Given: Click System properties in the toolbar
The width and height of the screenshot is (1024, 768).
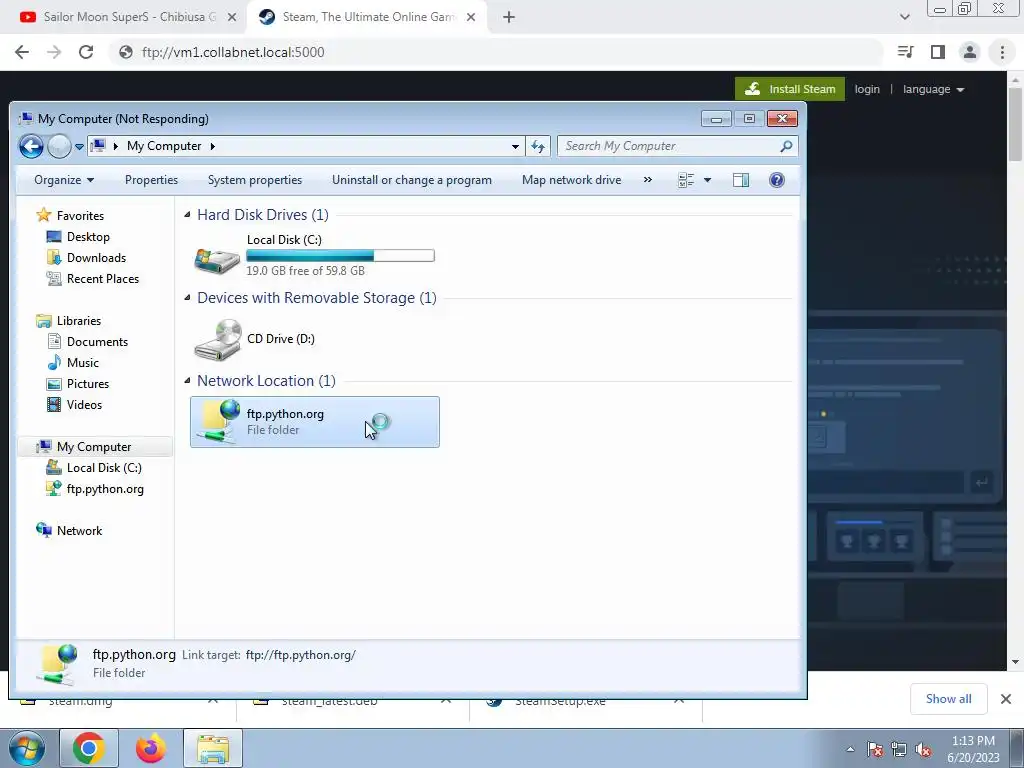Looking at the screenshot, I should pyautogui.click(x=255, y=180).
